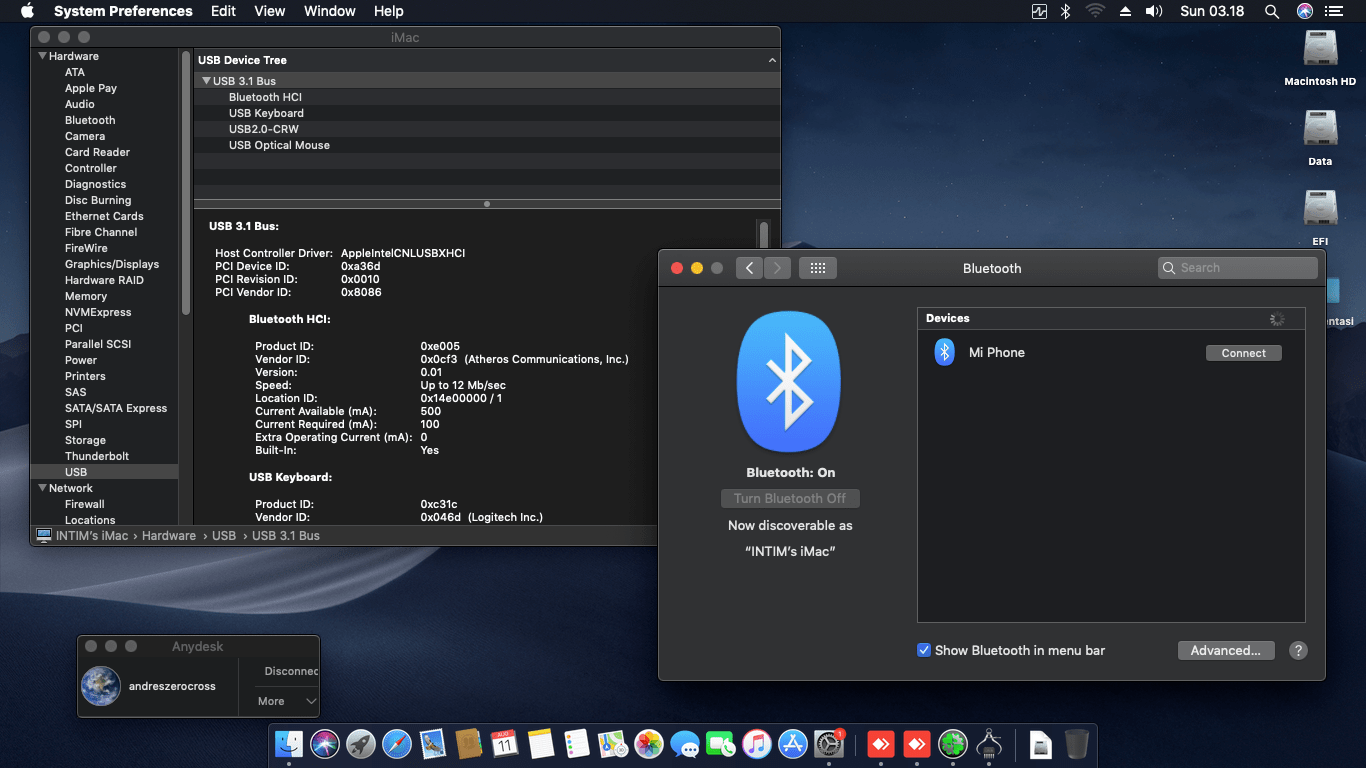Collapse the USB 3.1 Bus tree node
The image size is (1366, 768).
pyautogui.click(x=206, y=81)
